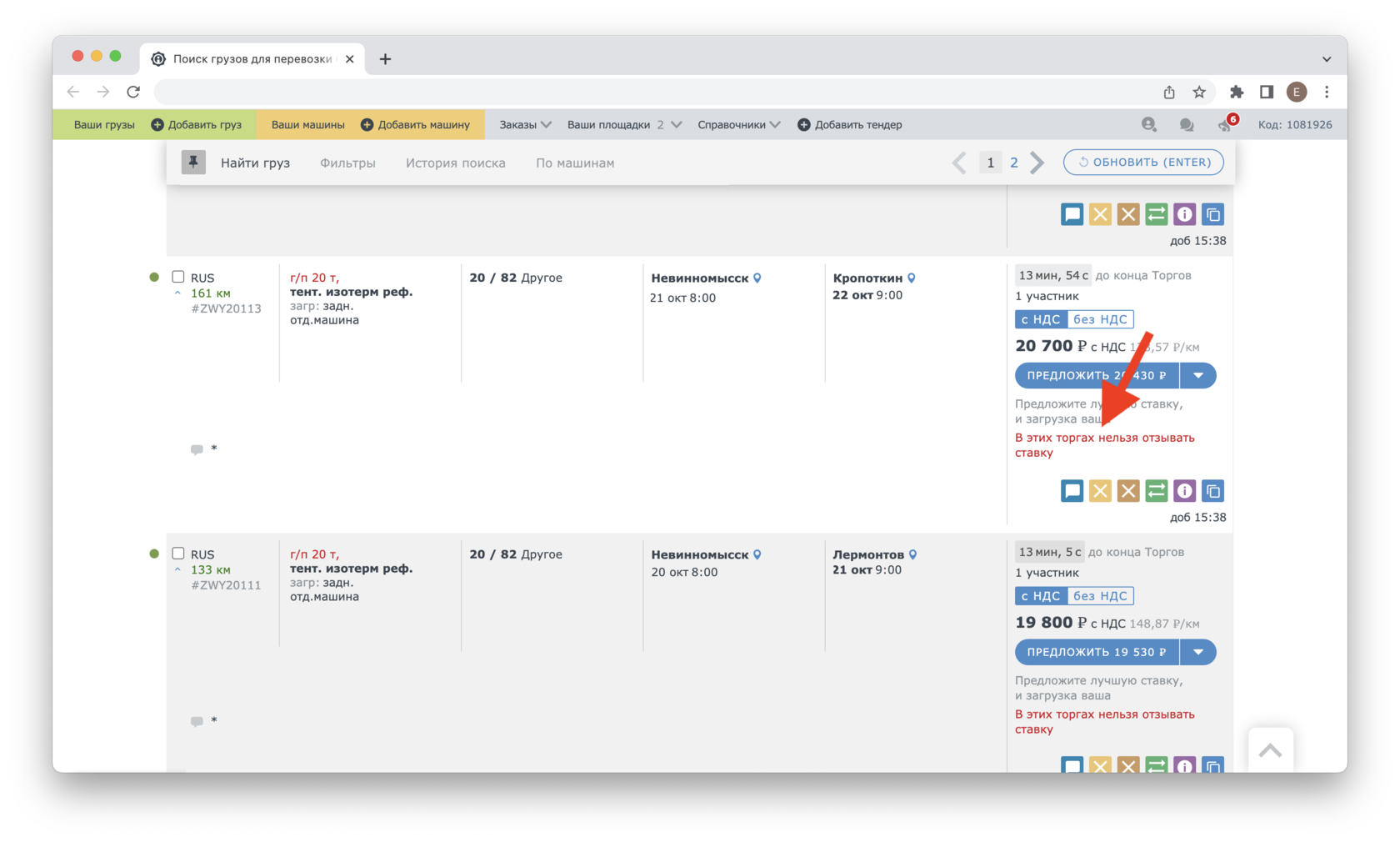Open comment bubble icon under cargo #ZWY20111
This screenshot has height=842, width=1400.
[x=197, y=721]
